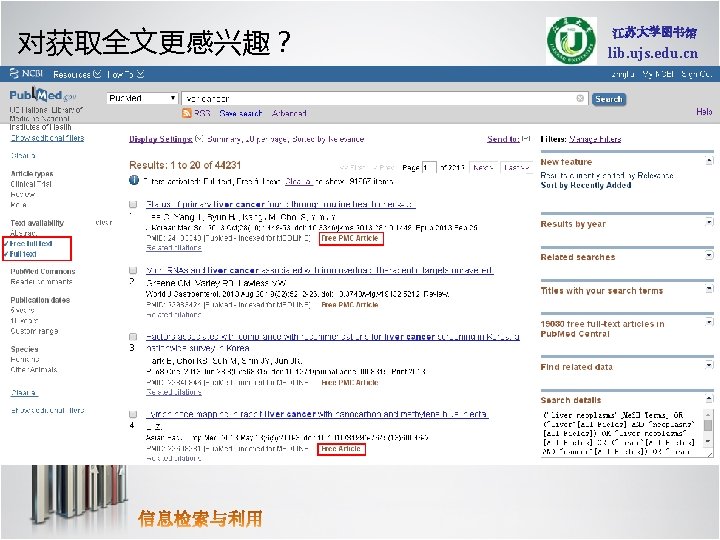Toggle the Free full text filter

click(31, 243)
